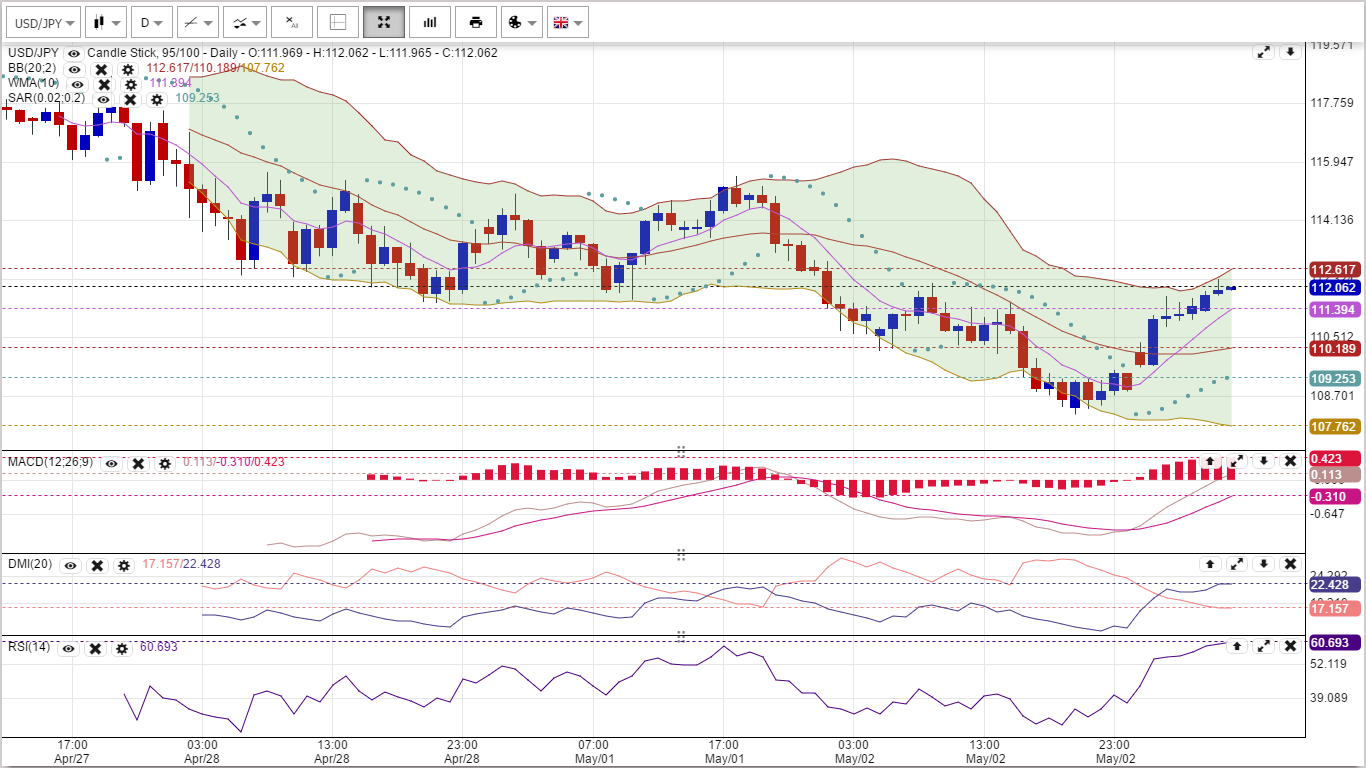Open the line drawing tools menu
The height and width of the screenshot is (768, 1366).
pos(197,22)
